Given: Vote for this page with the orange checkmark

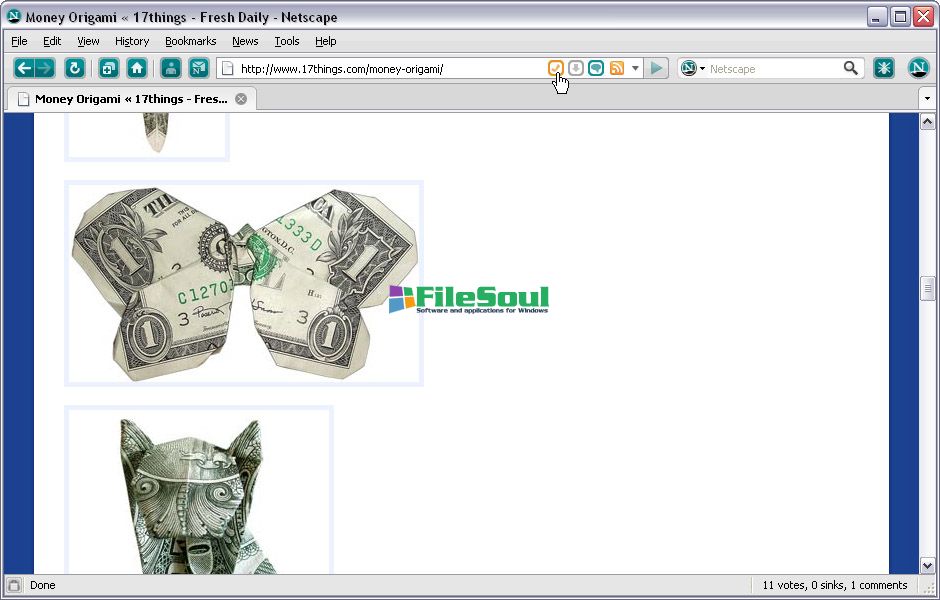Looking at the screenshot, I should (x=556, y=68).
